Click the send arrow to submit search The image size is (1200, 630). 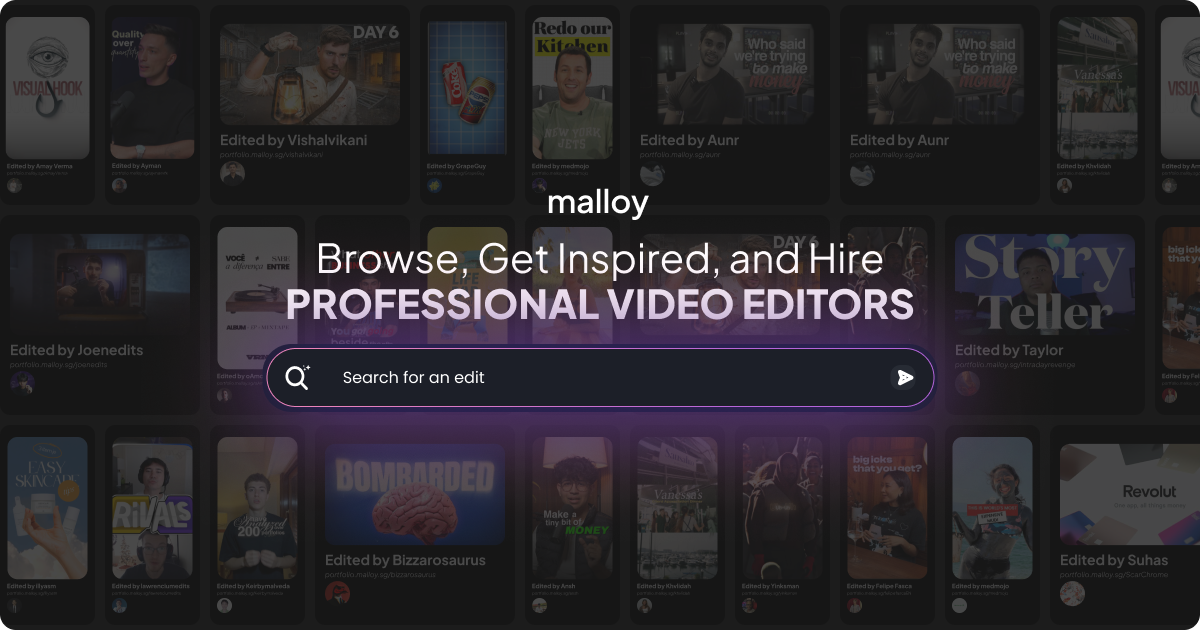click(x=905, y=377)
